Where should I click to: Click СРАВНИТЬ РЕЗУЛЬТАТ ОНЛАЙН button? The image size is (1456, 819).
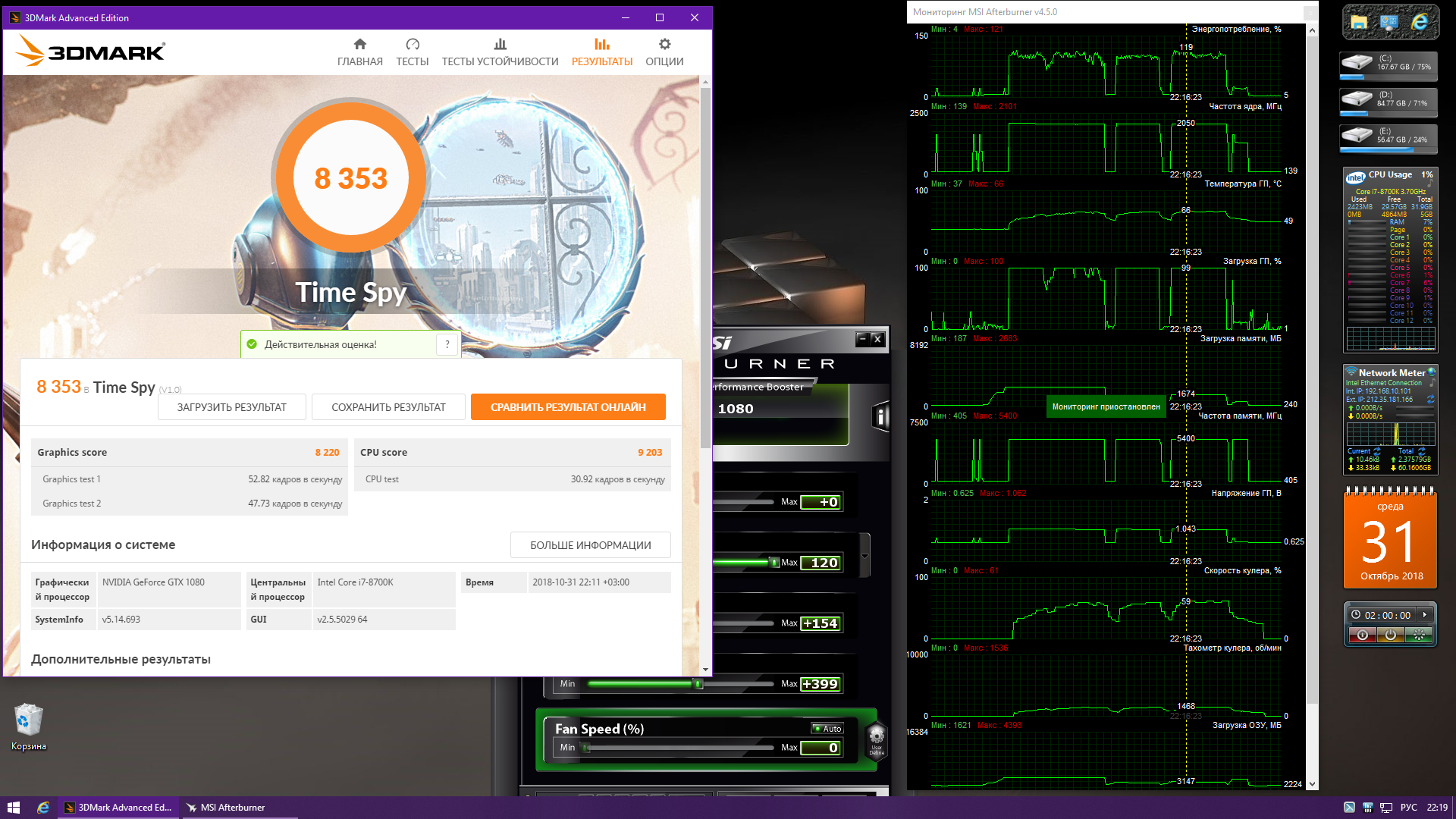coord(568,407)
